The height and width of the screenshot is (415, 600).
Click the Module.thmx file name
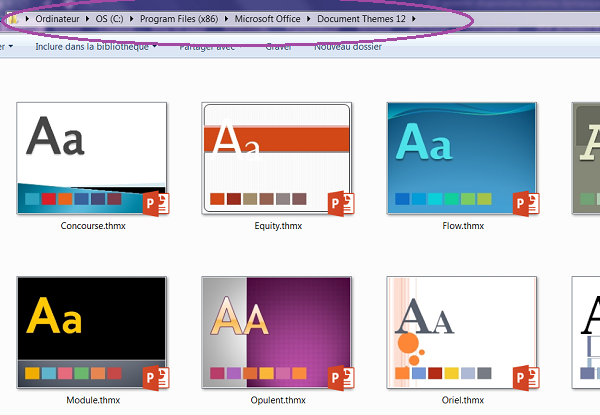(x=93, y=400)
